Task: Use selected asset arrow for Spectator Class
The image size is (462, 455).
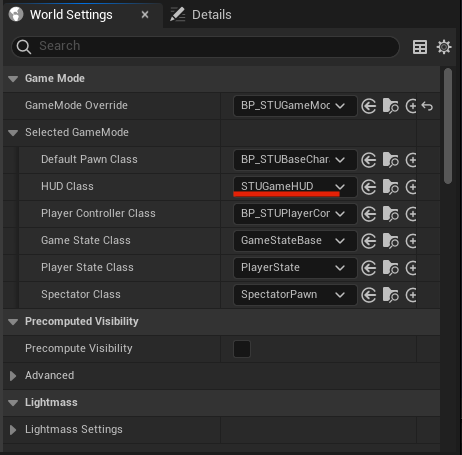Action: pyautogui.click(x=369, y=295)
